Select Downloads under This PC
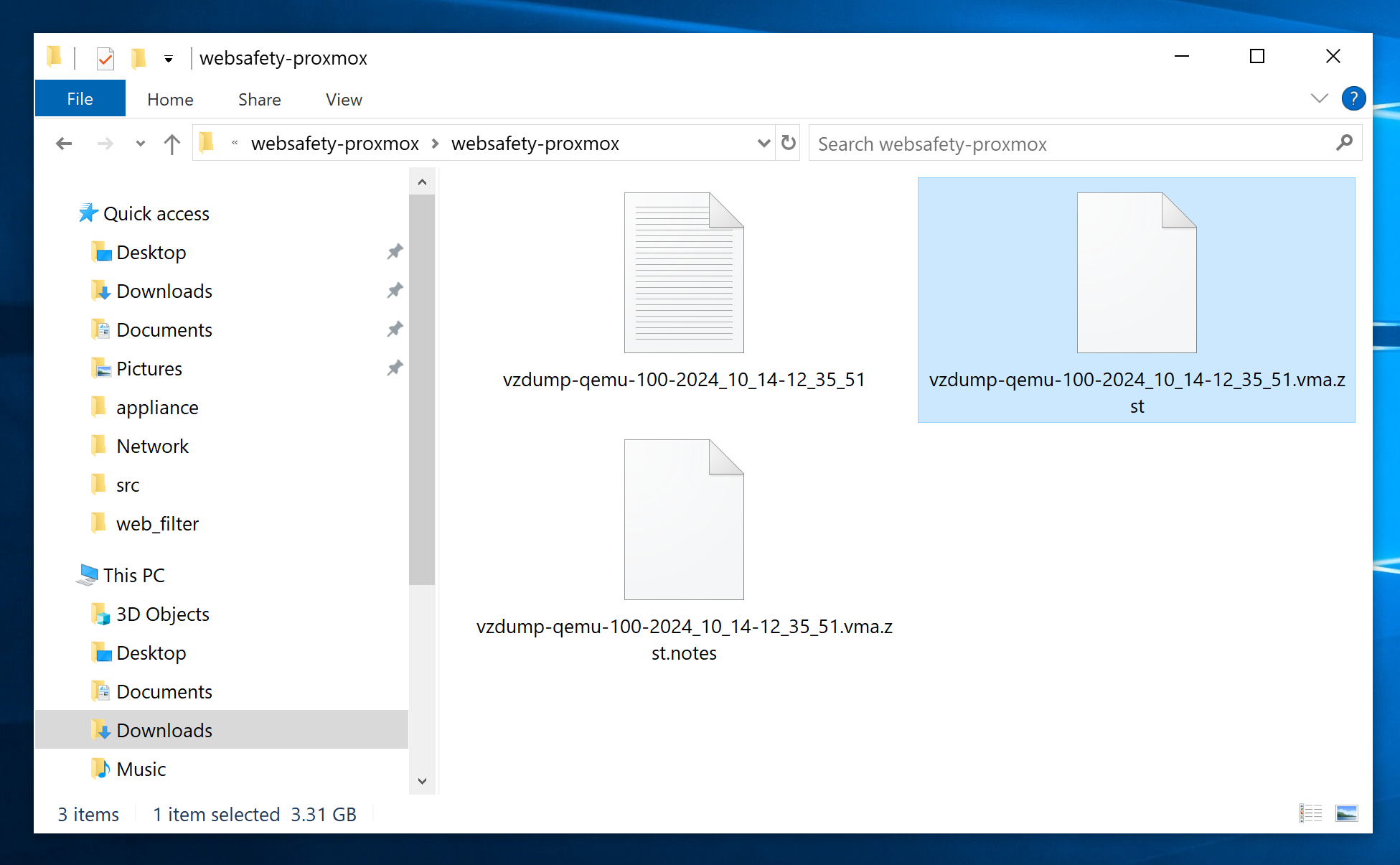 tap(222, 730)
